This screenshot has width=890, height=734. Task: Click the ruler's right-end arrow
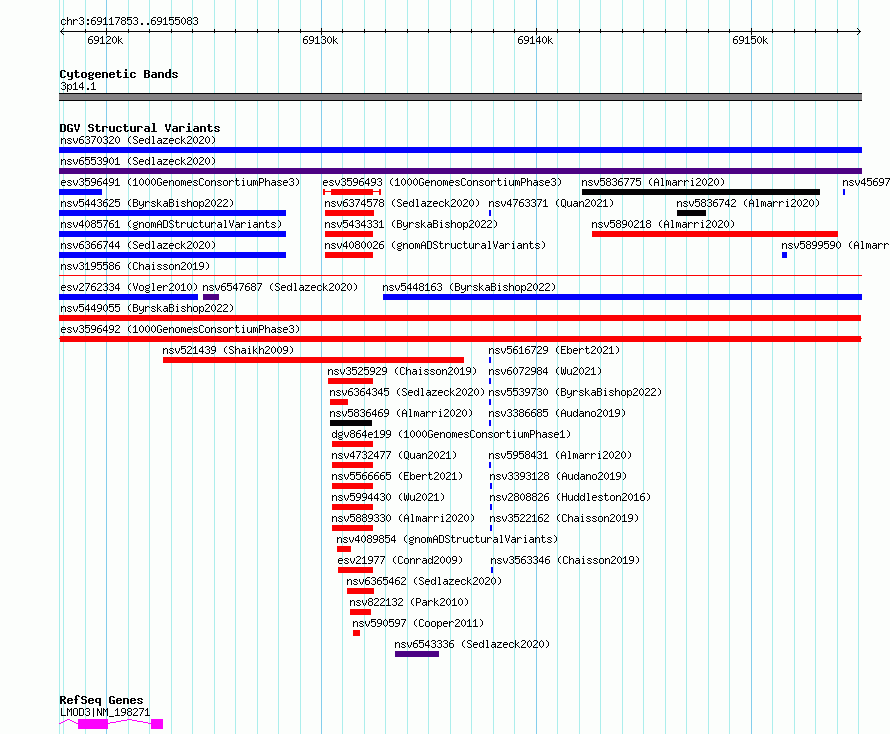pos(859,31)
